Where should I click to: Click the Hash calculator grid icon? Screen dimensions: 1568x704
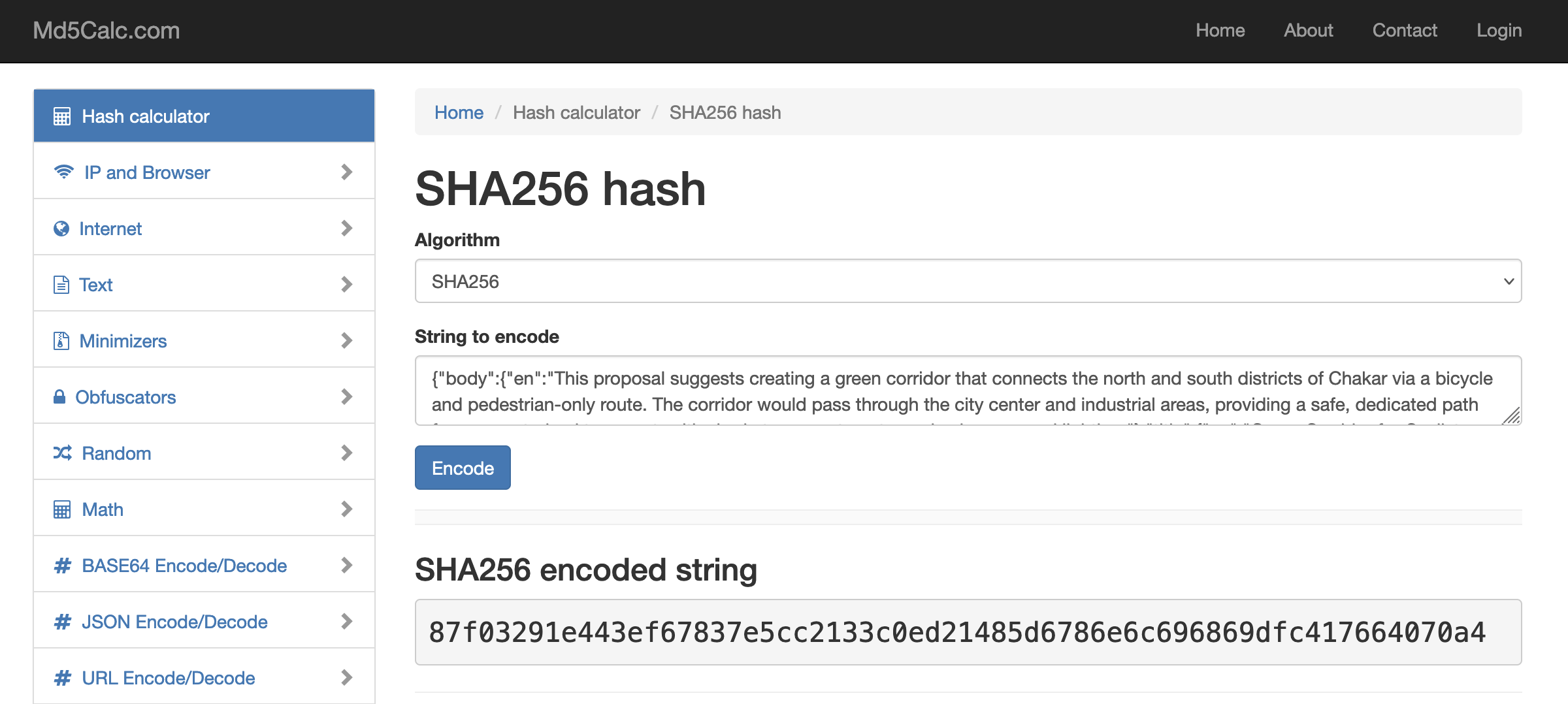click(x=62, y=116)
